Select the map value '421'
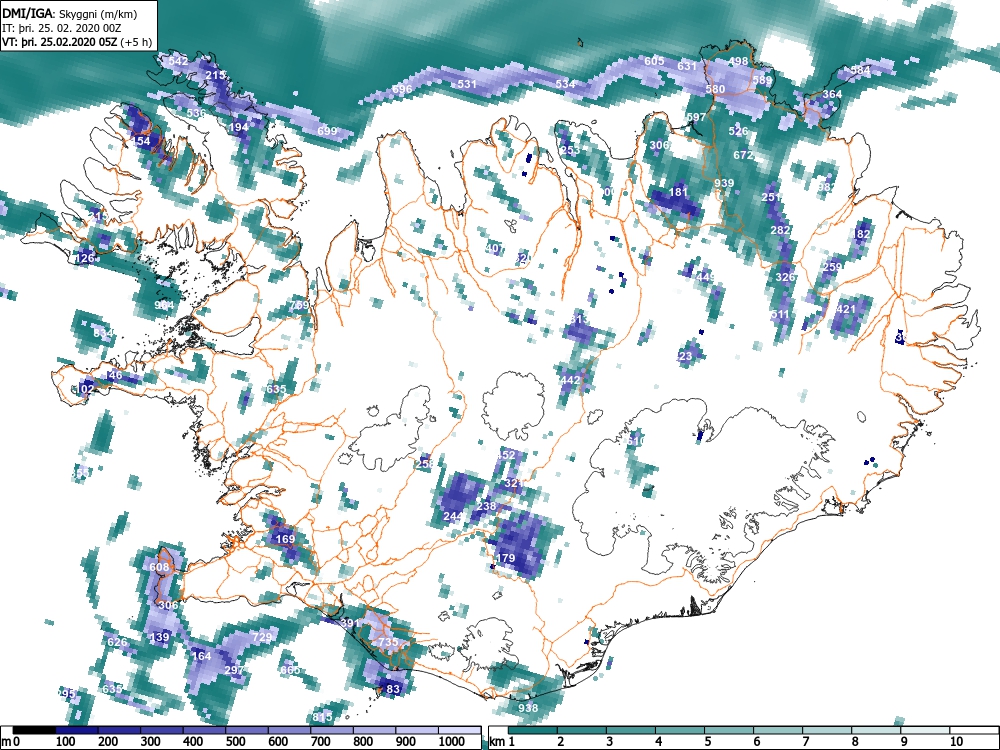Screen dimensions: 1000x750 [846, 309]
